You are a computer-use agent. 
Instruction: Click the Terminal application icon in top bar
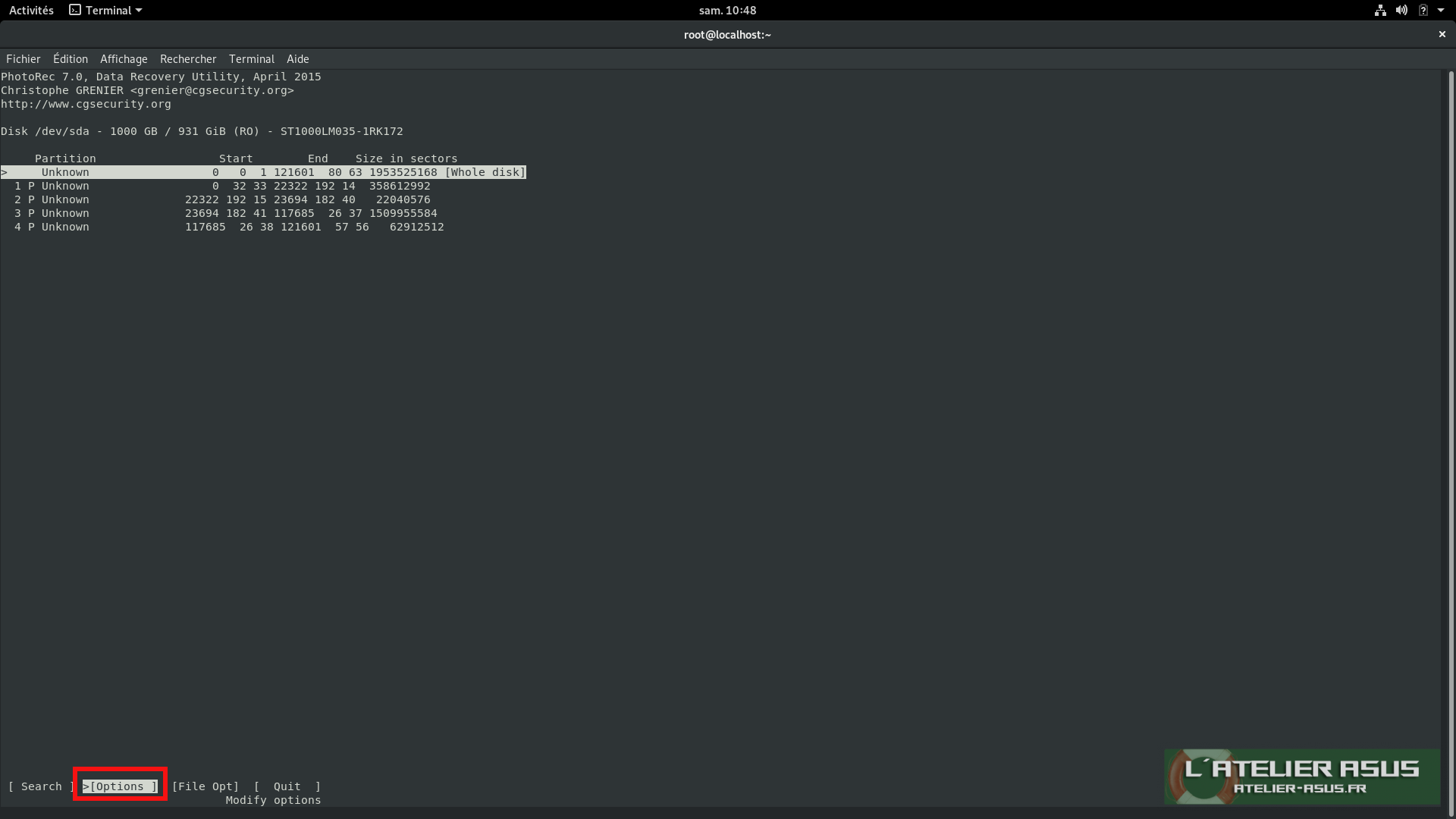tap(74, 10)
